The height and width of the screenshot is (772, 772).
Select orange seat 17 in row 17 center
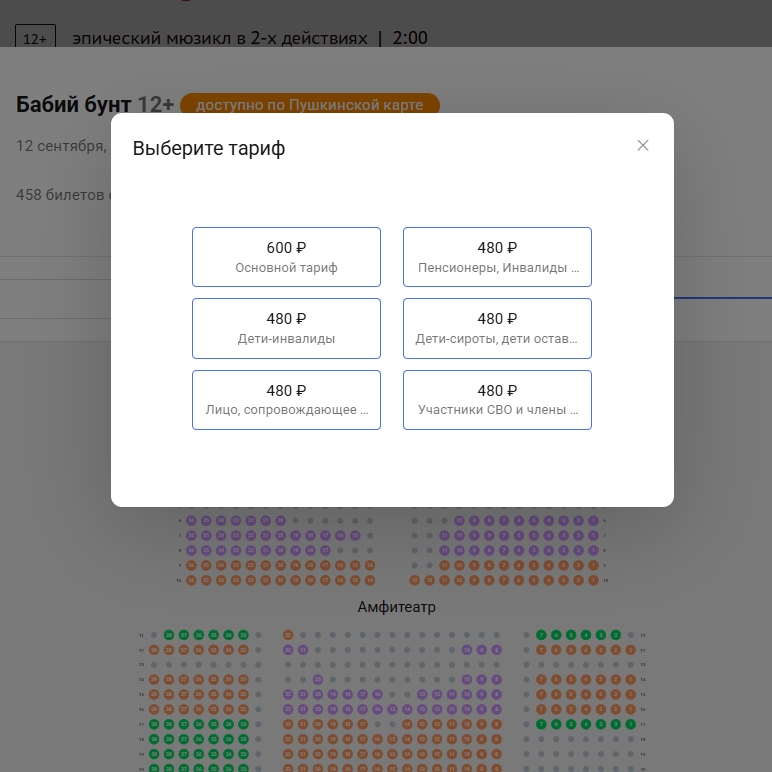[362, 724]
